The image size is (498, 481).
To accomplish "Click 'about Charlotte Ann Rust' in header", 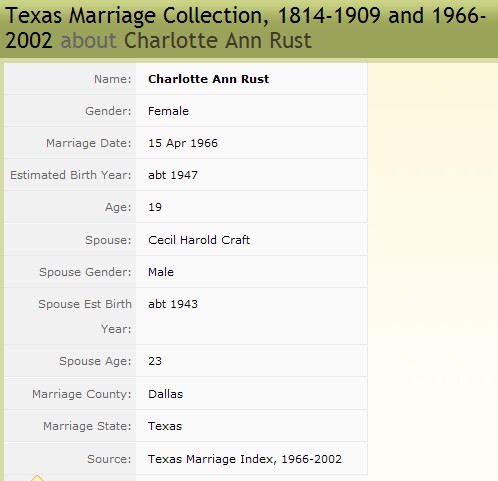I will click(186, 41).
